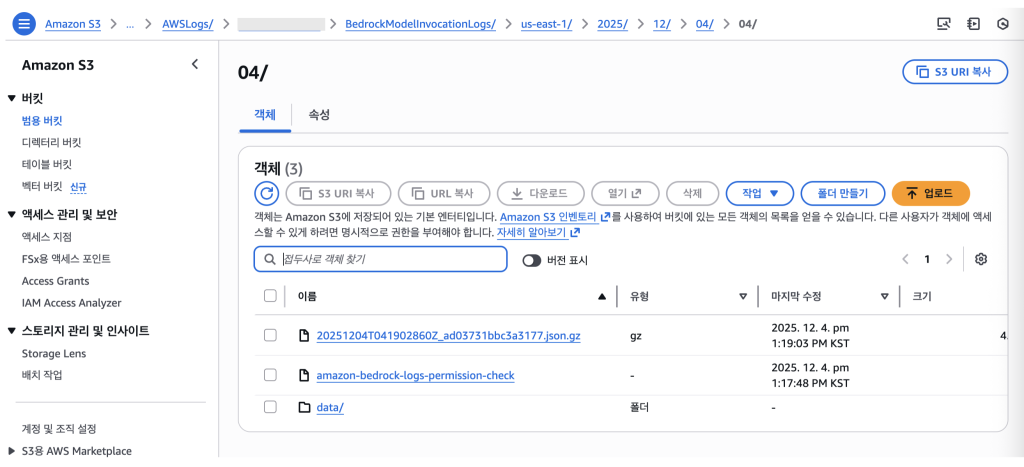The image size is (1024, 467).
Task: Click the 삭제 button
Action: [x=692, y=193]
